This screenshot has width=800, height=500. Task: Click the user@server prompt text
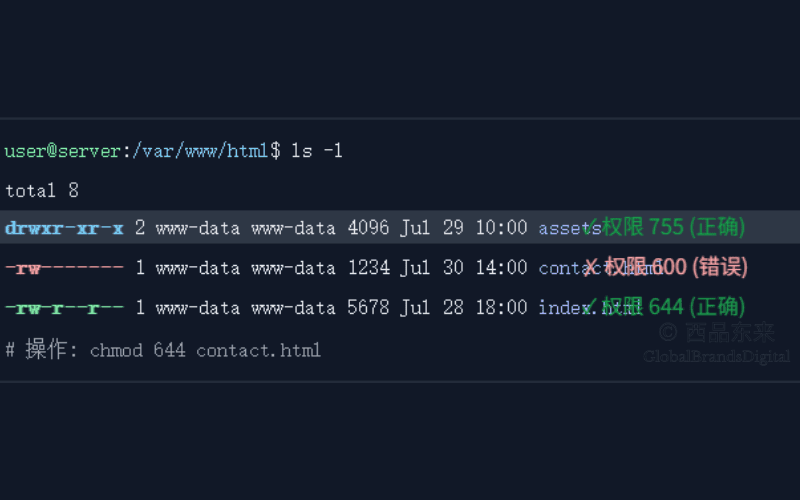[63, 151]
